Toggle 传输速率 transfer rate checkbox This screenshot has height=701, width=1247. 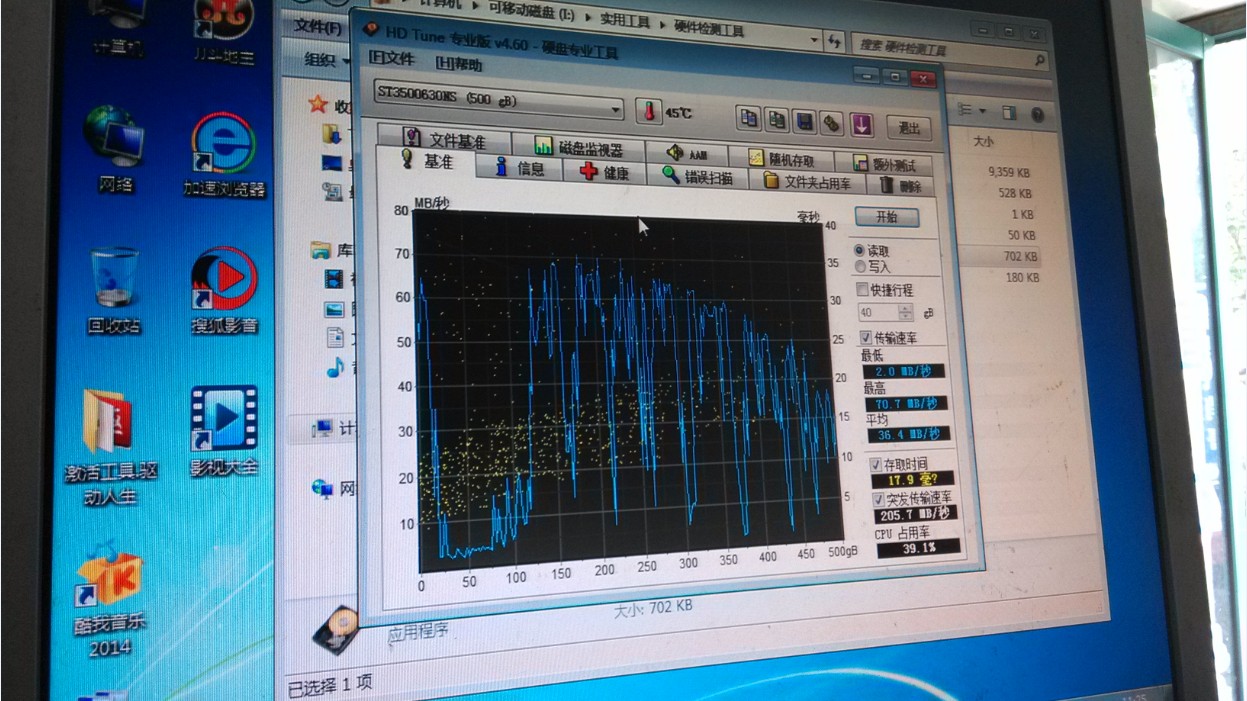tap(866, 338)
